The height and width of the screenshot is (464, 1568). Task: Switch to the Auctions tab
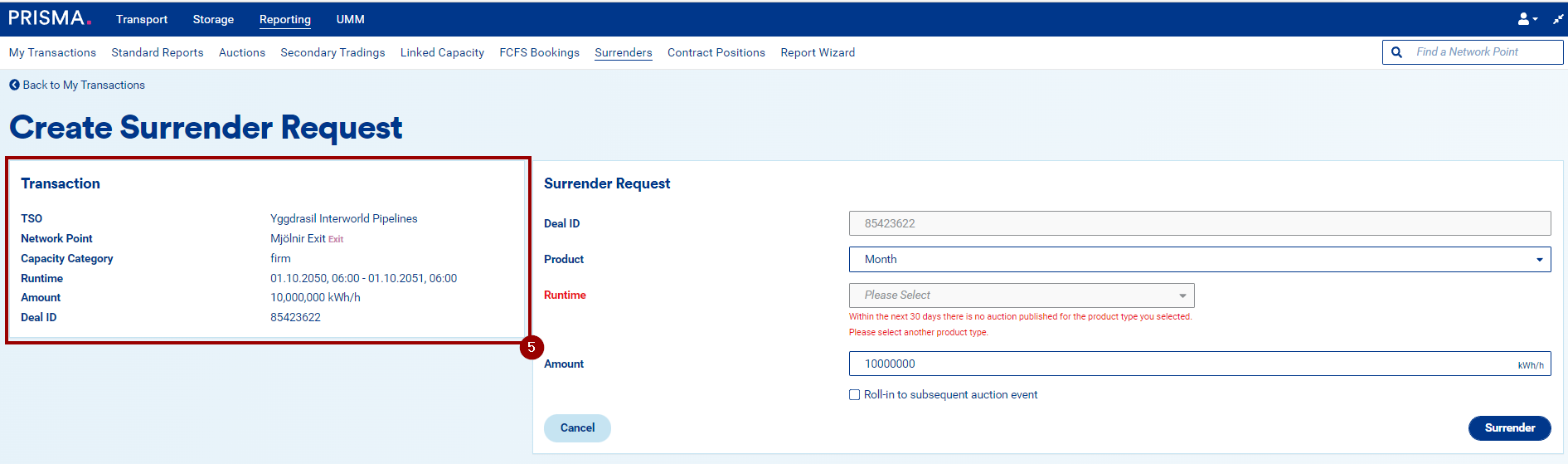(x=242, y=52)
